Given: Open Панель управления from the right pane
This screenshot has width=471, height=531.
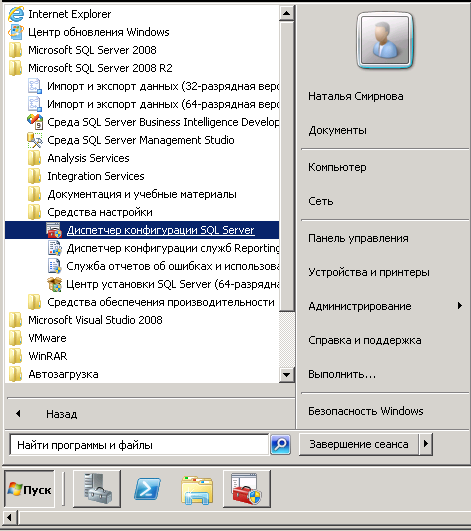Looking at the screenshot, I should 358,238.
